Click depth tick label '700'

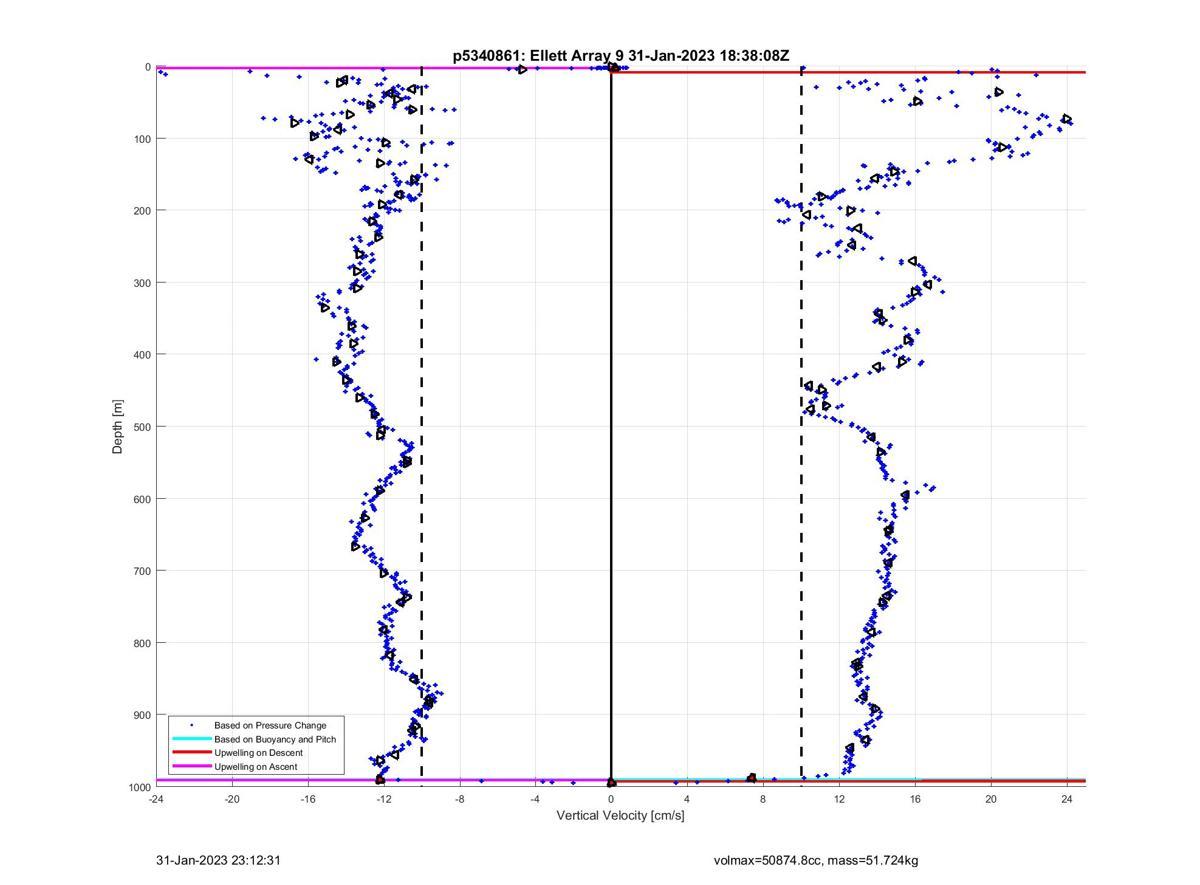141,571
